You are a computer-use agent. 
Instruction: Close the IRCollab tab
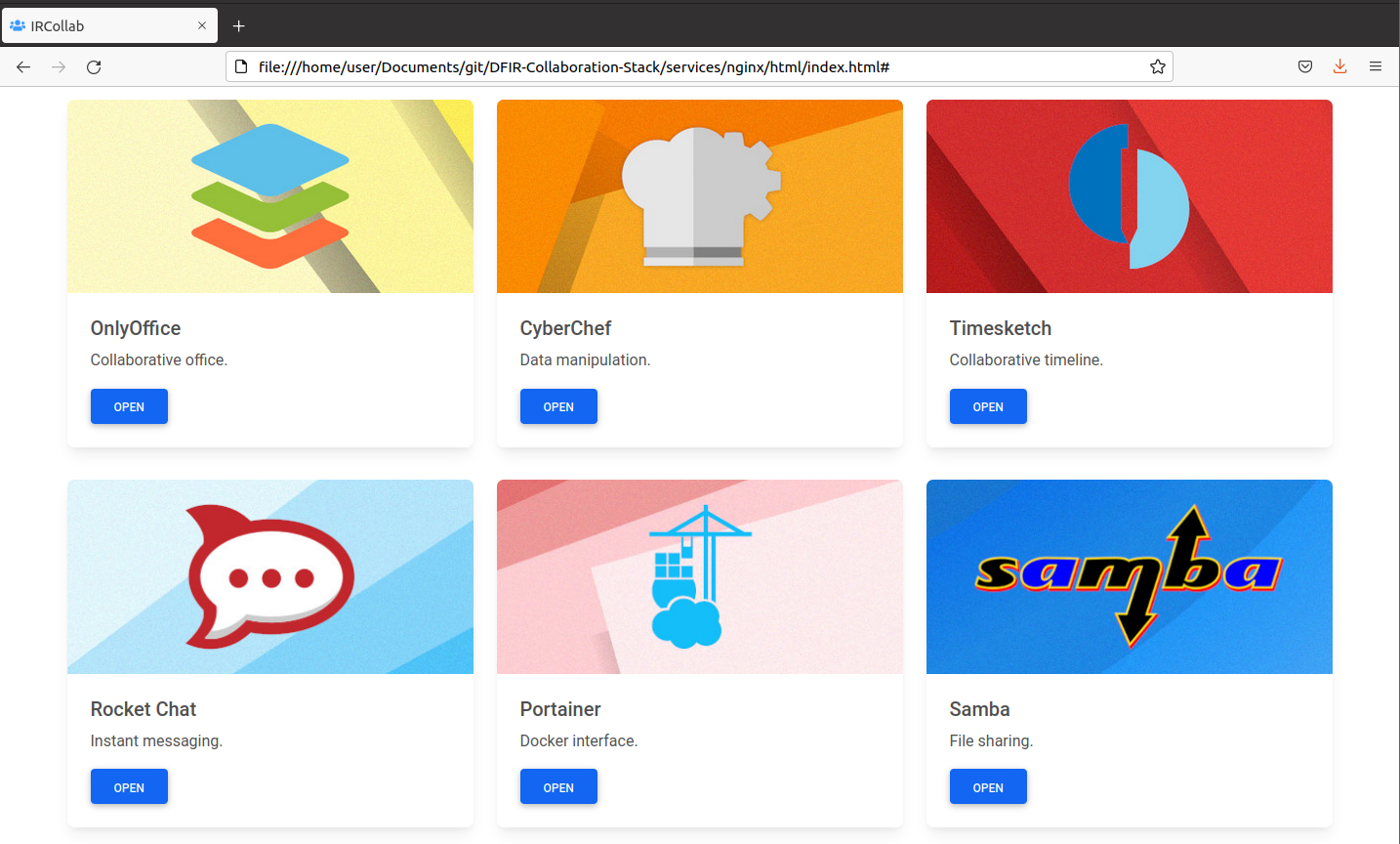click(x=202, y=25)
